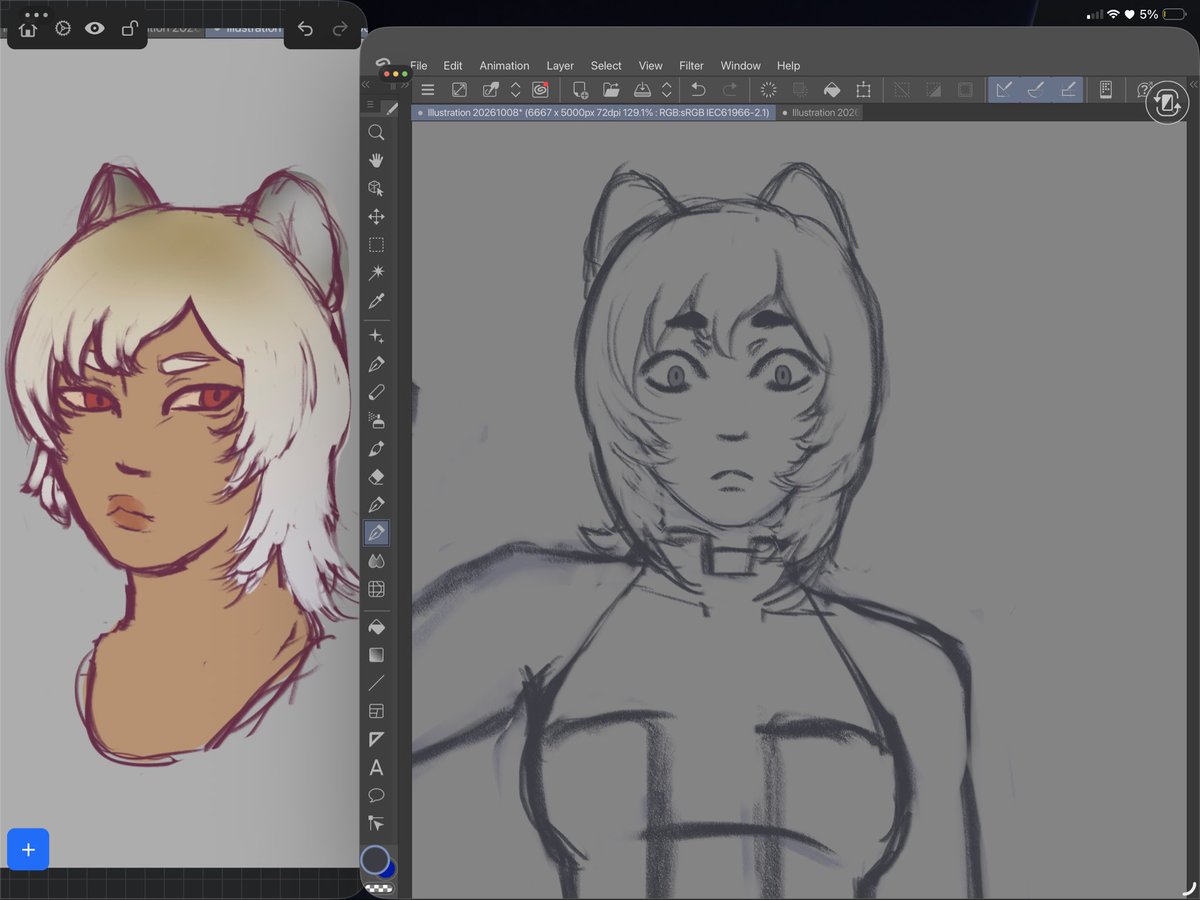Toggle the unlock padlock in left app
The width and height of the screenshot is (1200, 900).
tap(130, 29)
